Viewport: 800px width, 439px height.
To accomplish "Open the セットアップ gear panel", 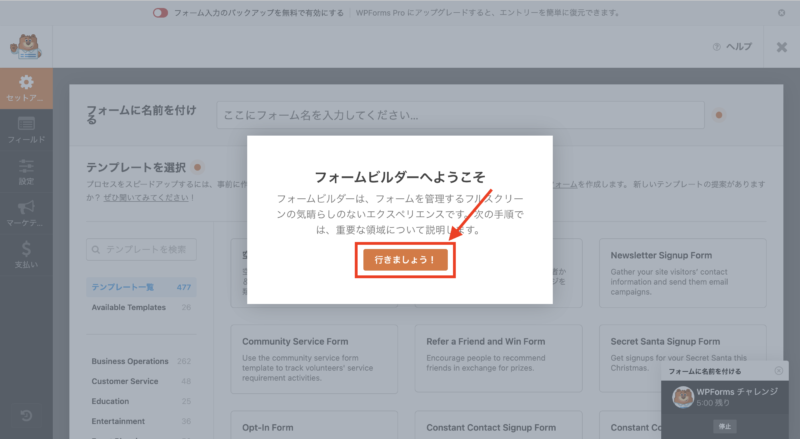I will (x=26, y=88).
